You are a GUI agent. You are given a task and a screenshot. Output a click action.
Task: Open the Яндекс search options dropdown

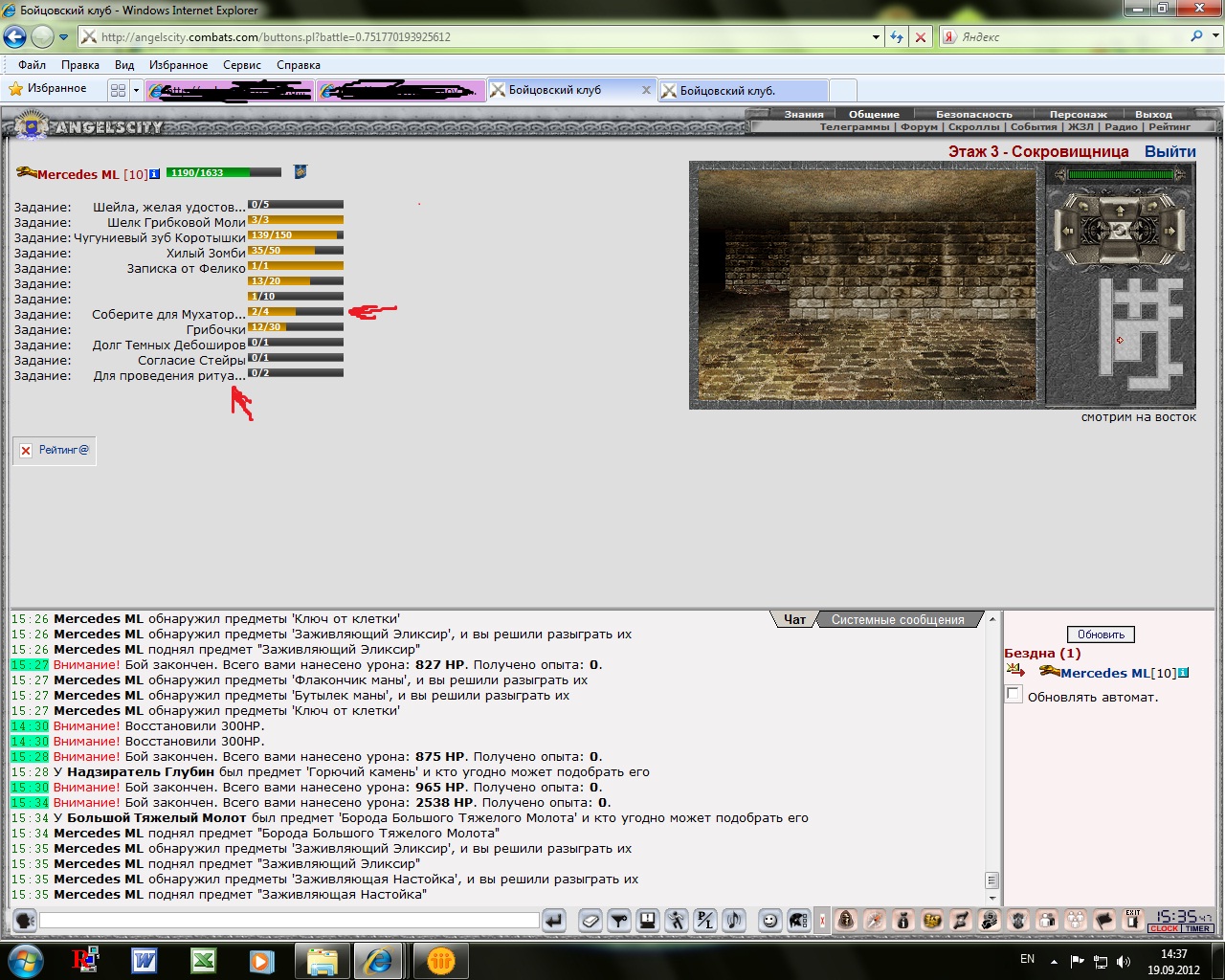tap(1214, 36)
